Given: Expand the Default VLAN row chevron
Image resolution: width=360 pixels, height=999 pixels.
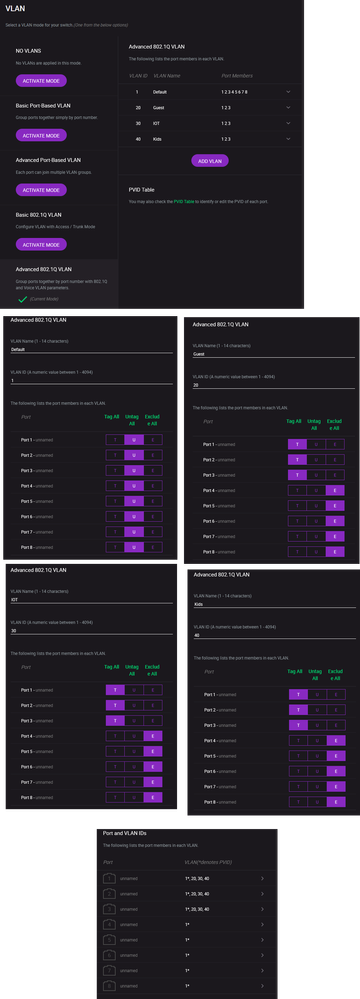Looking at the screenshot, I should tap(289, 92).
